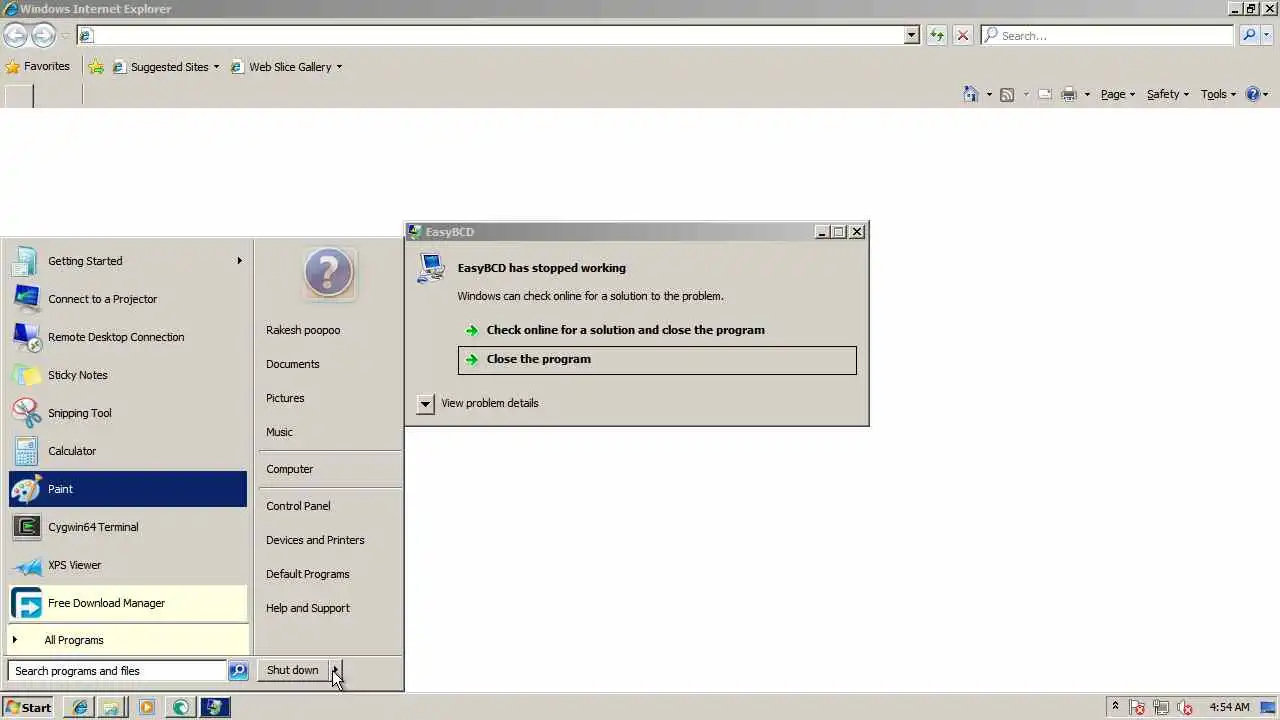Open the Print options dropdown arrow

1087,95
